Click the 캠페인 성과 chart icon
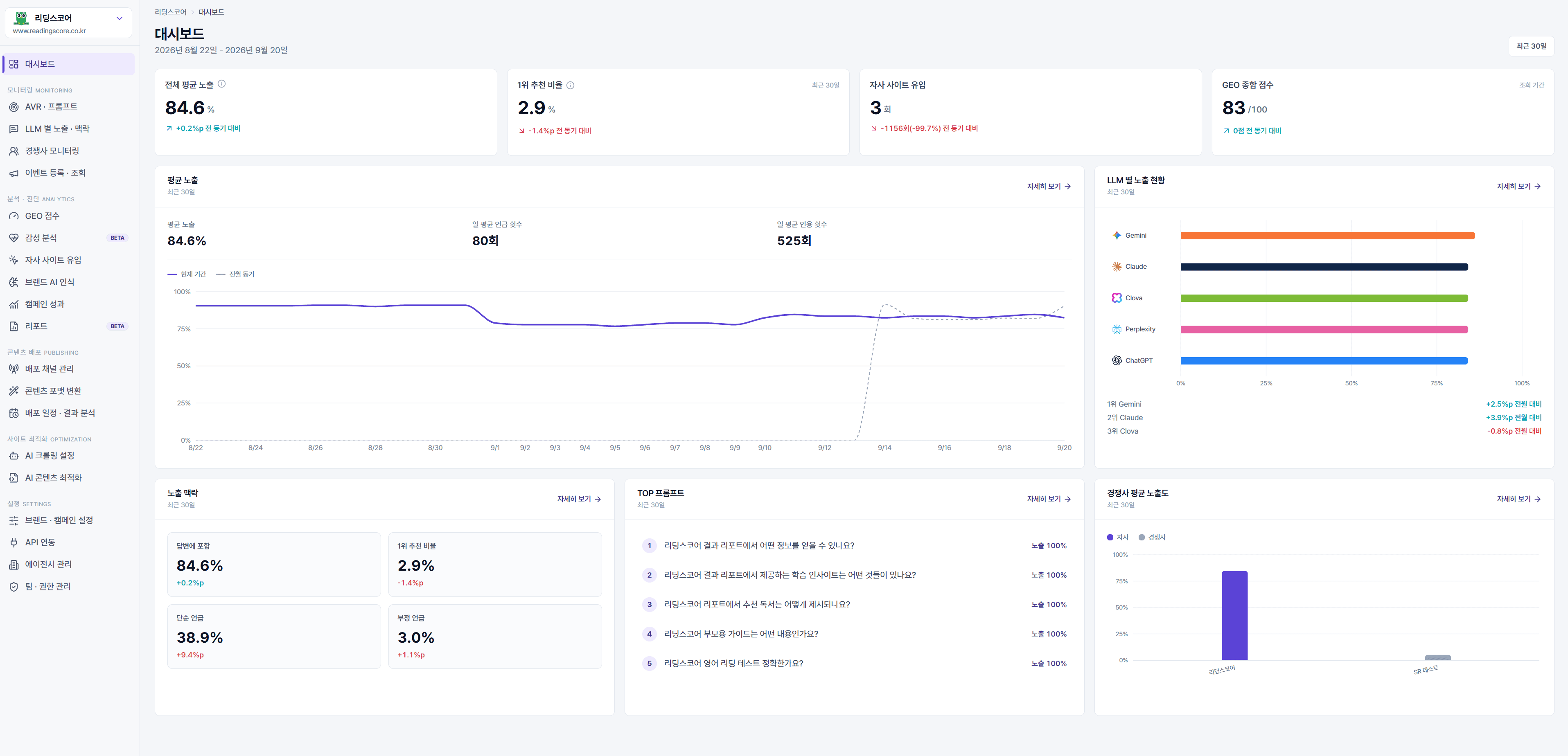The image size is (1568, 756). pyautogui.click(x=14, y=304)
